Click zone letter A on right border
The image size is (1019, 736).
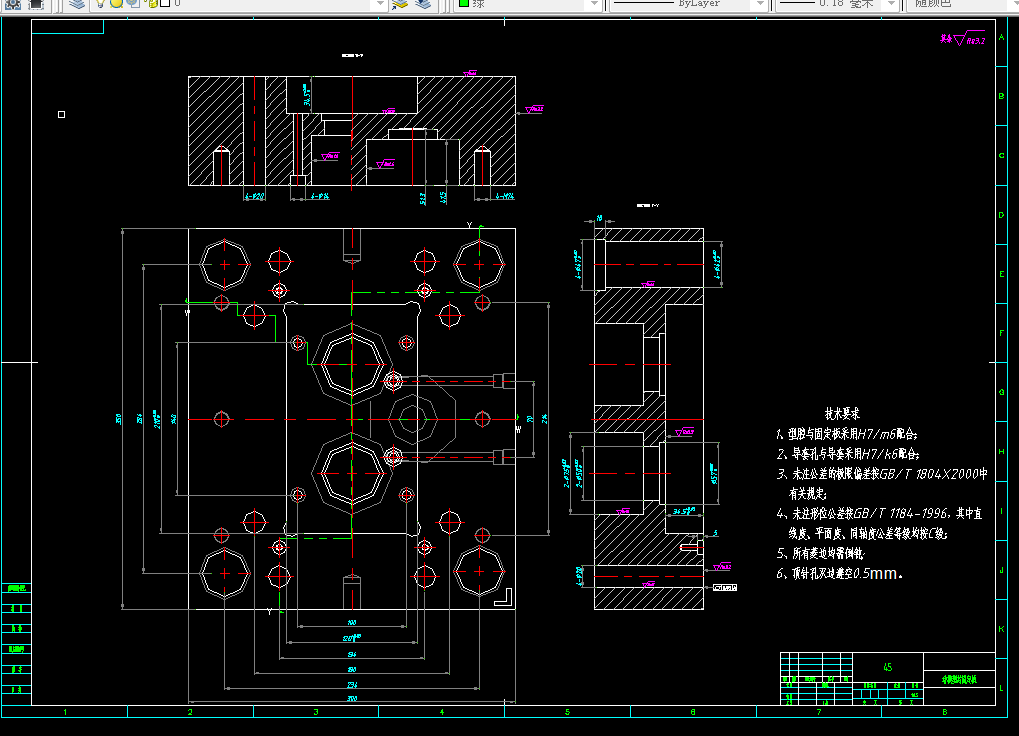tap(1001, 38)
